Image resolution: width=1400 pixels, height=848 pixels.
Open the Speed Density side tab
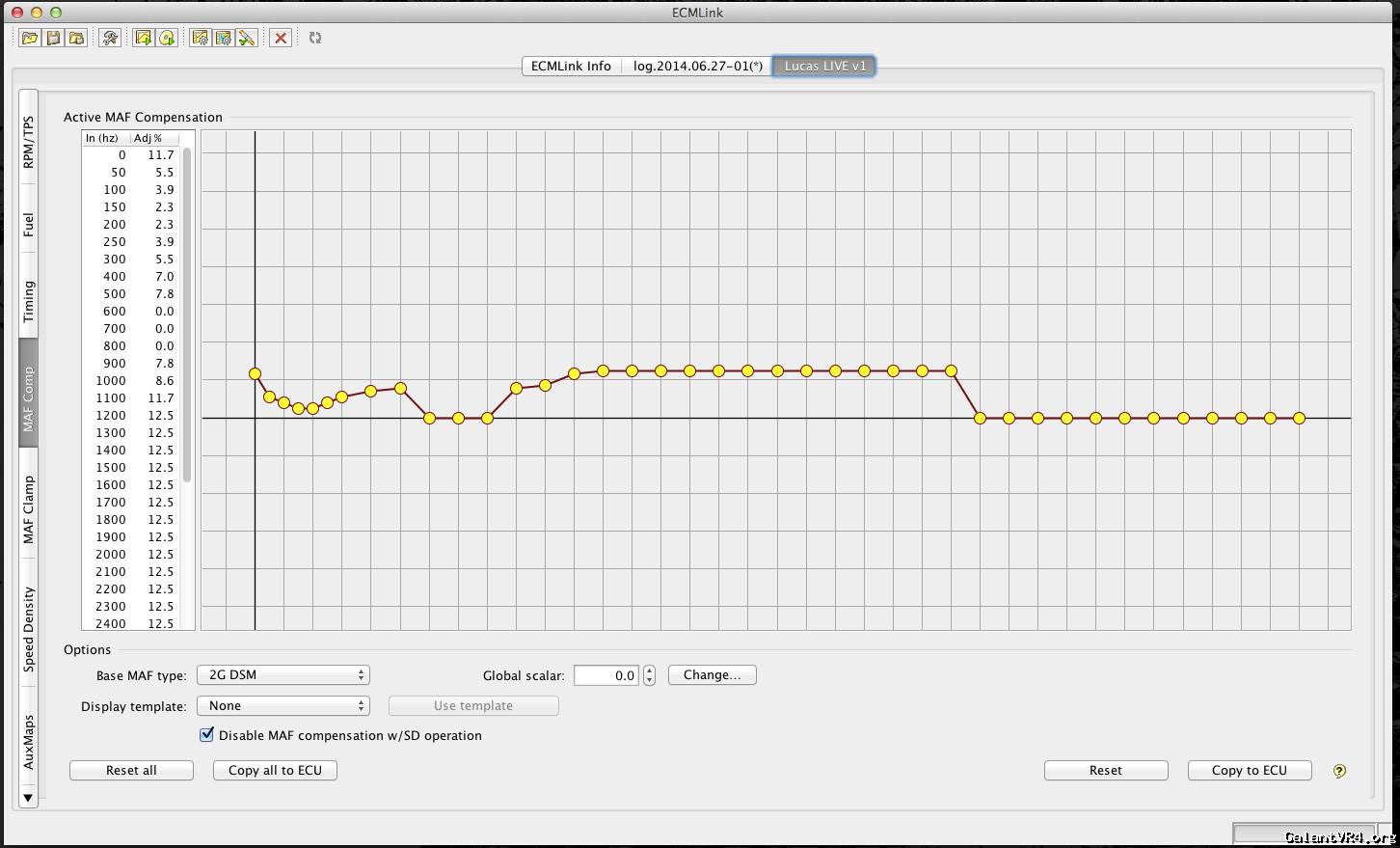click(x=29, y=629)
